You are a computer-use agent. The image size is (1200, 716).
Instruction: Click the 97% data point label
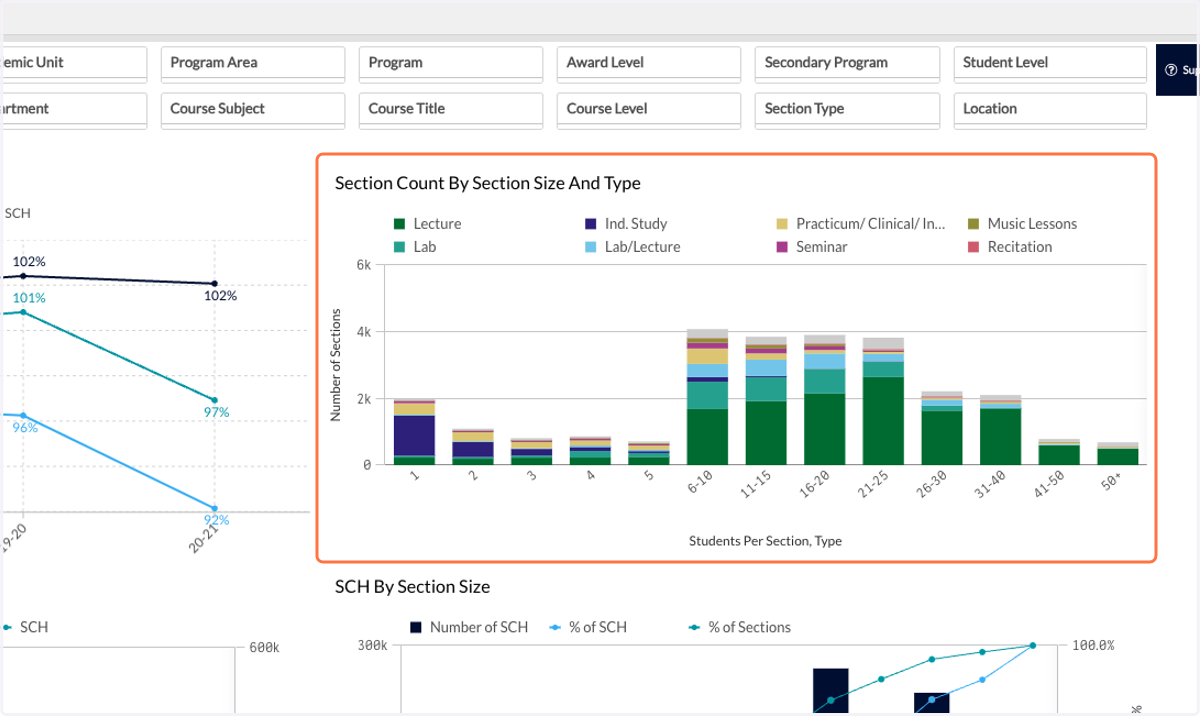pos(217,413)
